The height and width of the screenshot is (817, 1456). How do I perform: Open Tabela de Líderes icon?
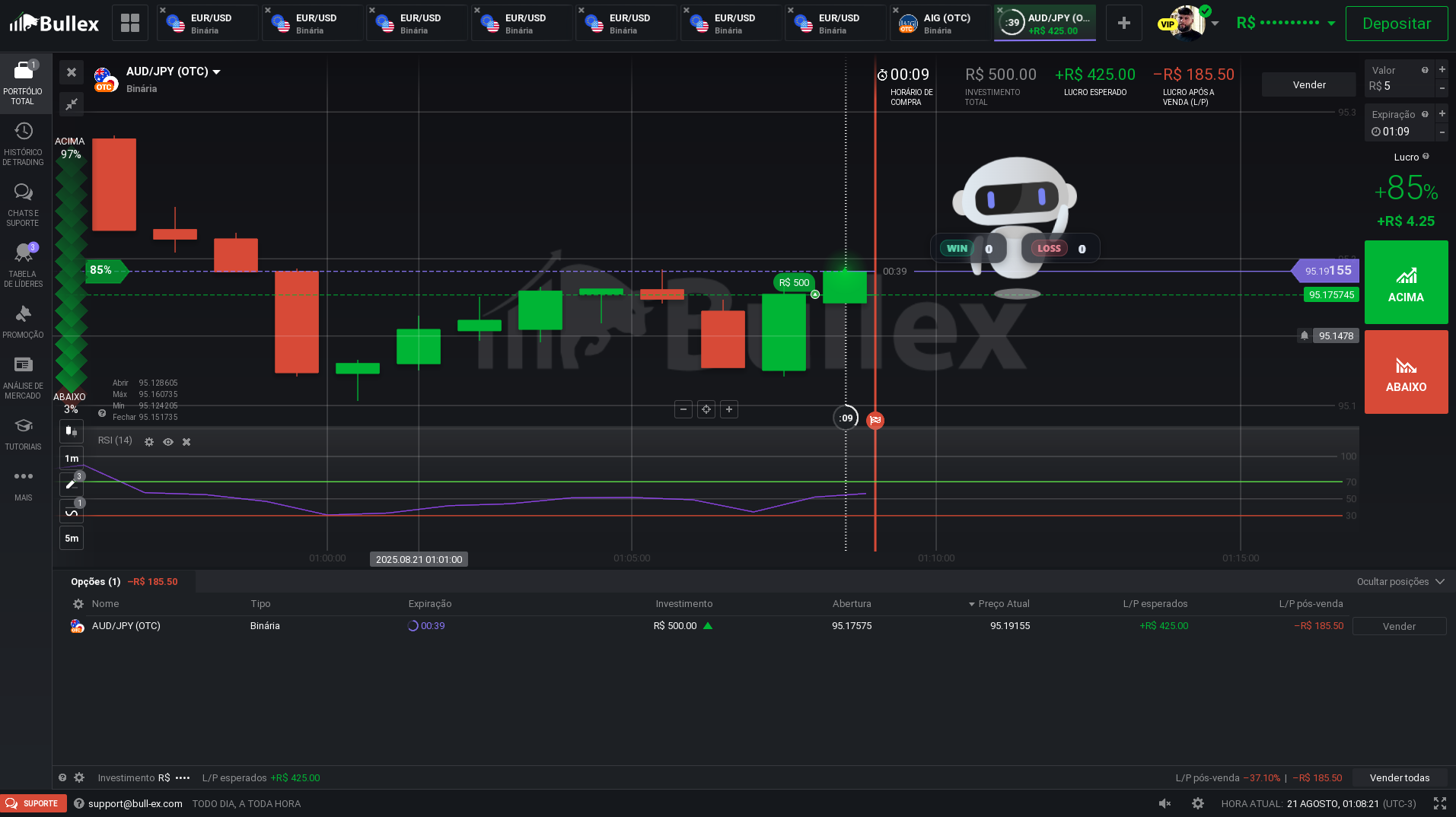[23, 265]
